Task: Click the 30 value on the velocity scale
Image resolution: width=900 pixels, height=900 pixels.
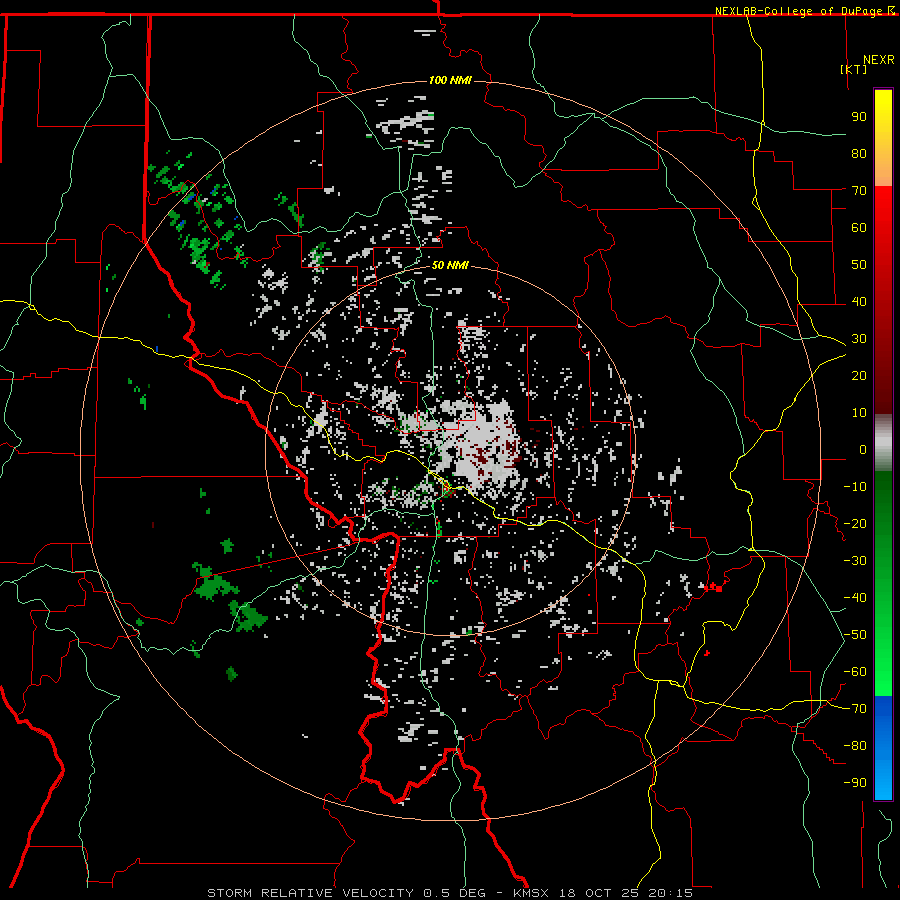Action: click(859, 339)
